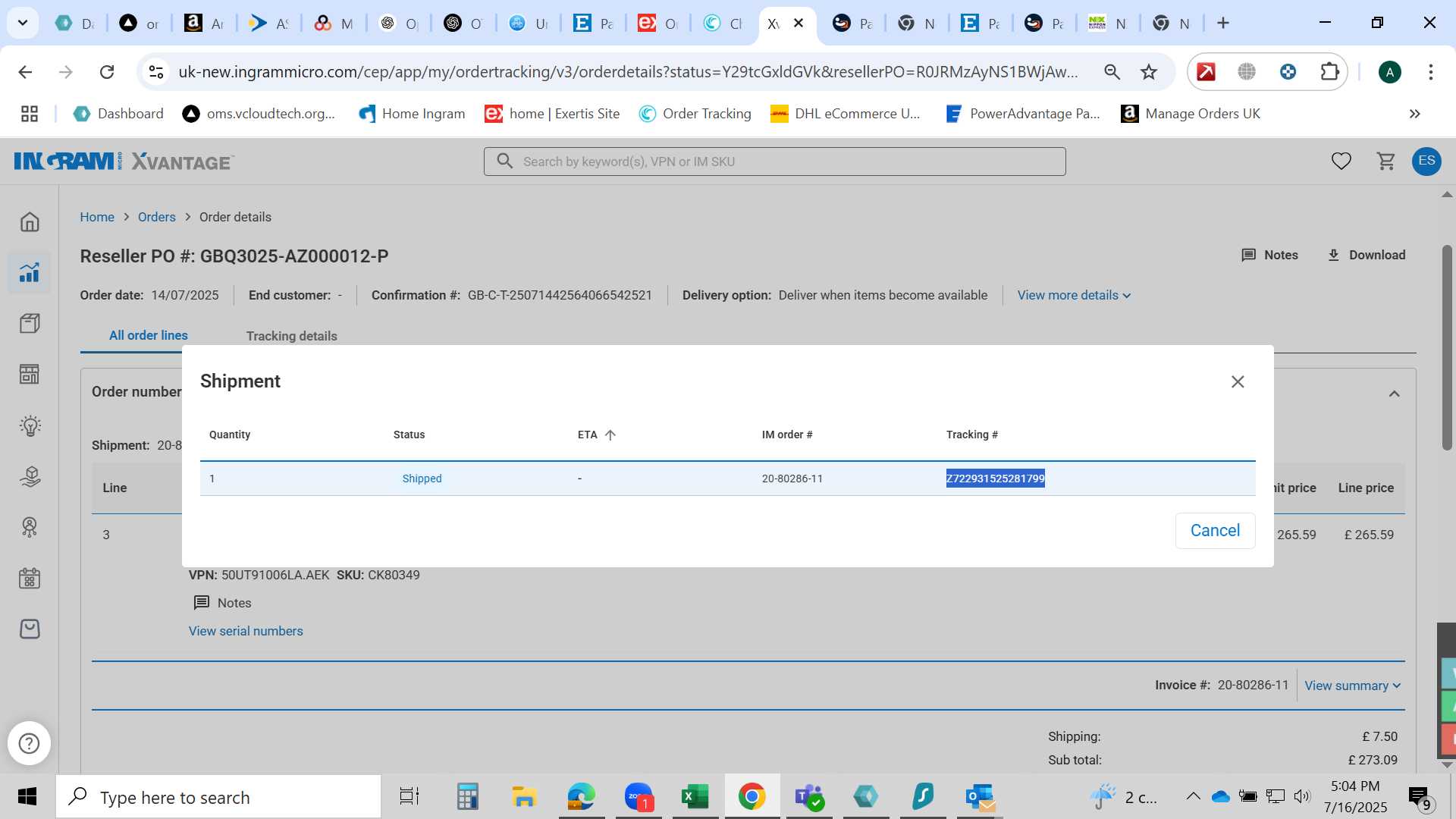1456x819 pixels.
Task: Open Microsoft Teams from the taskbar
Action: pyautogui.click(x=808, y=797)
